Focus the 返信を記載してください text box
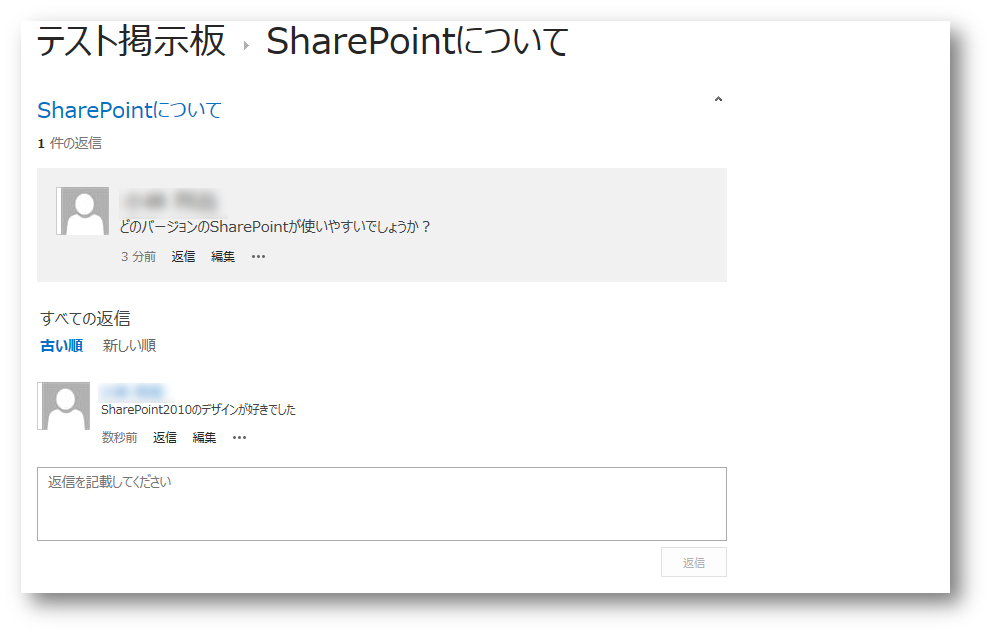 click(381, 504)
